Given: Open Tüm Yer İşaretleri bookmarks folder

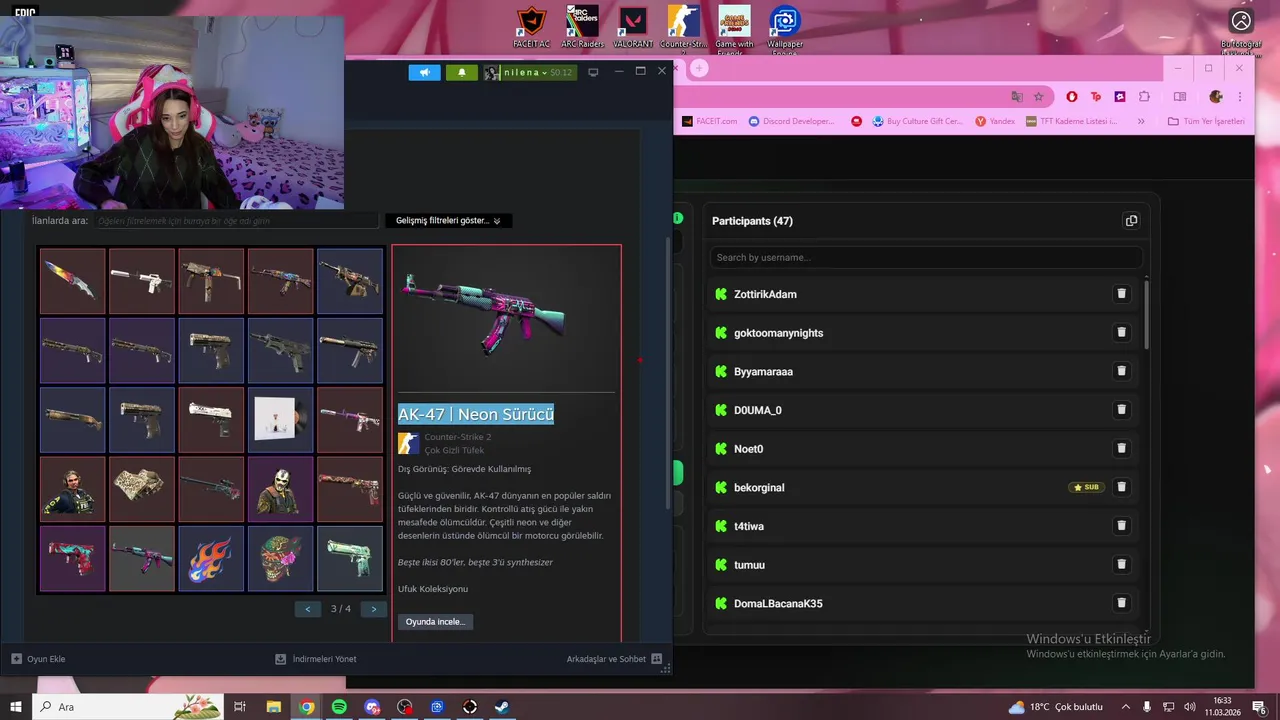Looking at the screenshot, I should click(x=1206, y=121).
